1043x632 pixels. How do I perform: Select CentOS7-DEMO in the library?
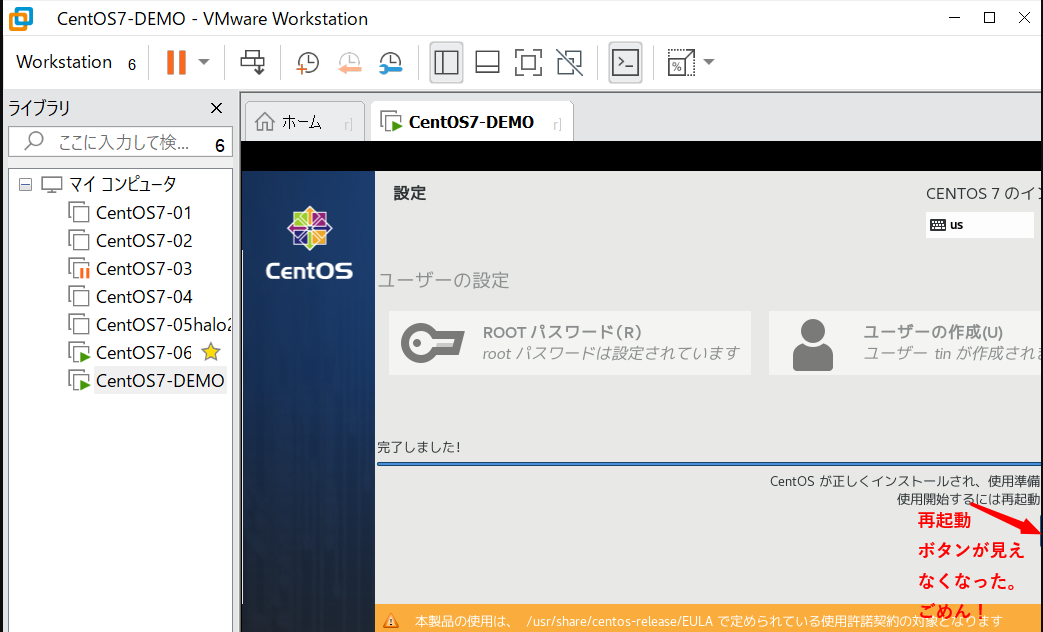point(160,381)
